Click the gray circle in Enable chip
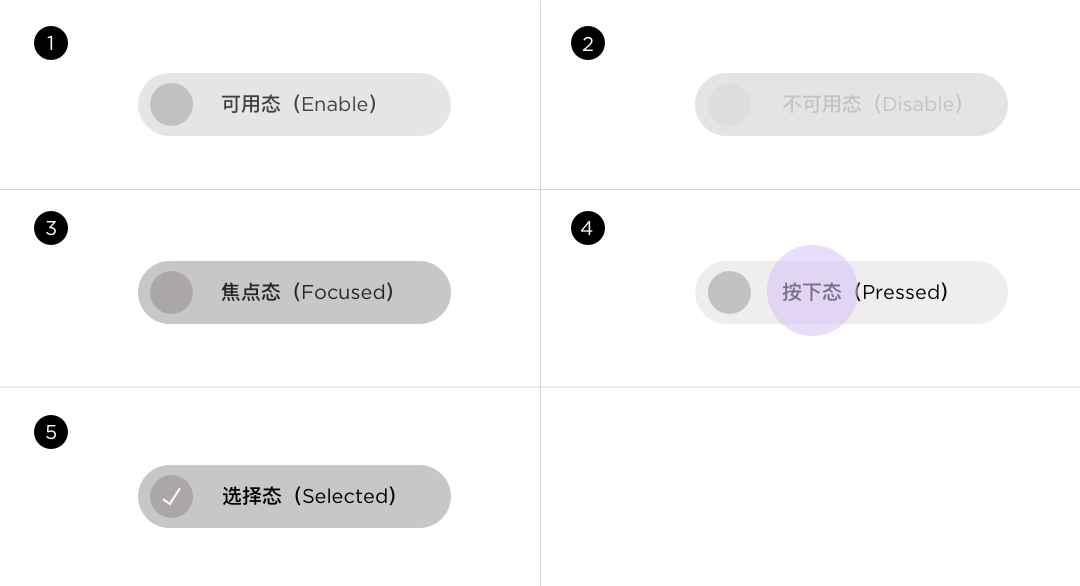 [172, 105]
